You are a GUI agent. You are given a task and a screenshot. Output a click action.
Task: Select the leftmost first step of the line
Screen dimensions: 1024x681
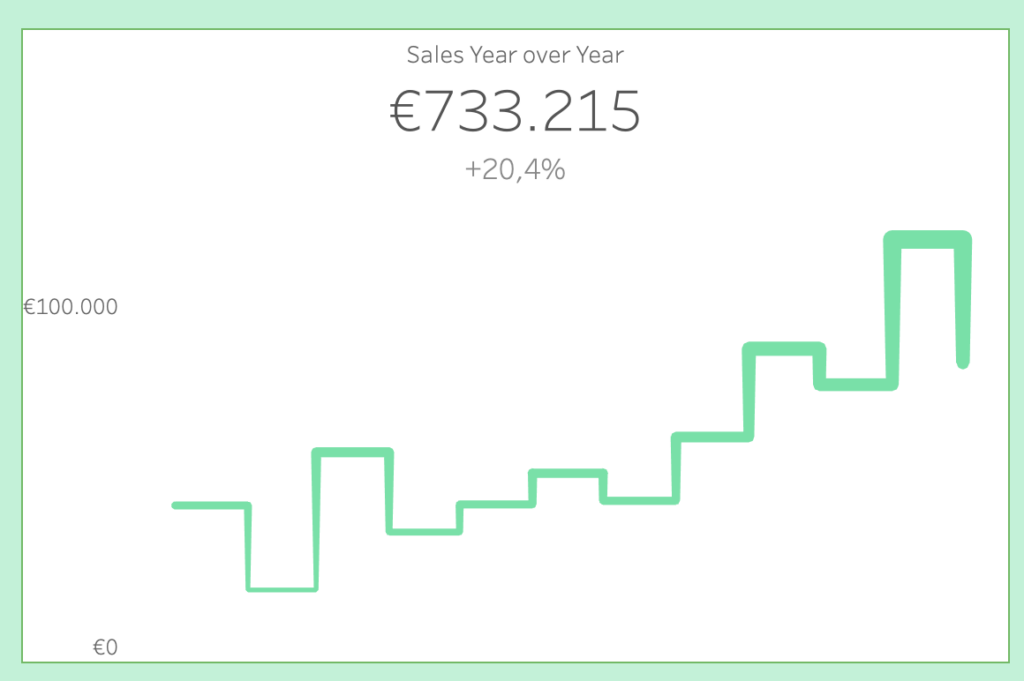pos(210,505)
